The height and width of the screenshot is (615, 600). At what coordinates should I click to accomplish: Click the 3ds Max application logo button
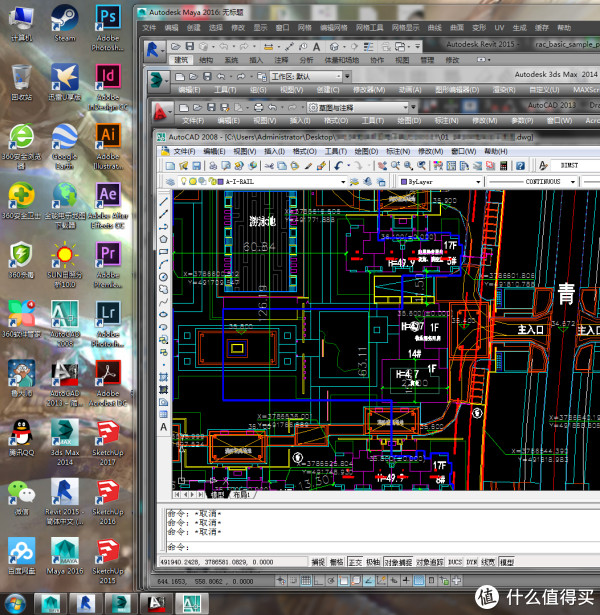coord(157,80)
